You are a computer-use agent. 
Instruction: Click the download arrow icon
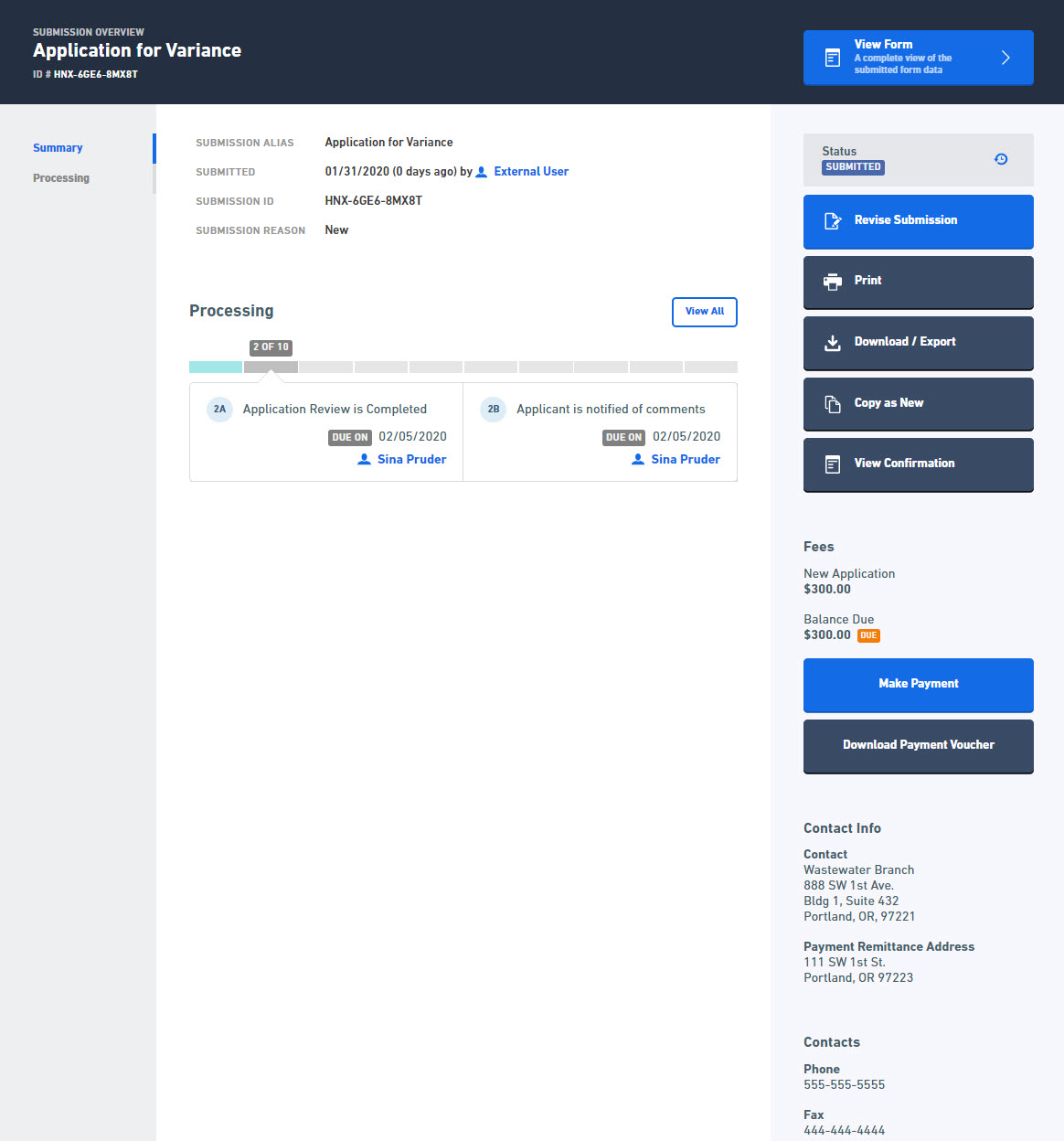pos(833,343)
